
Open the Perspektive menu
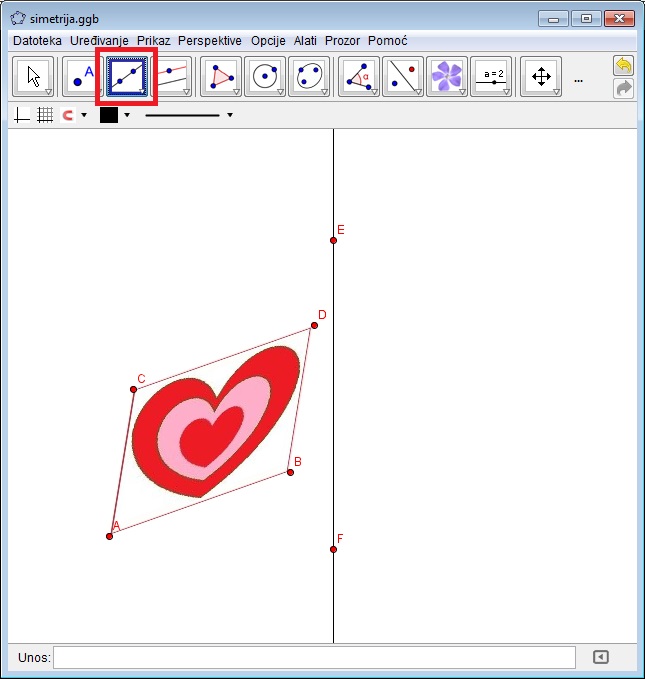(x=210, y=41)
